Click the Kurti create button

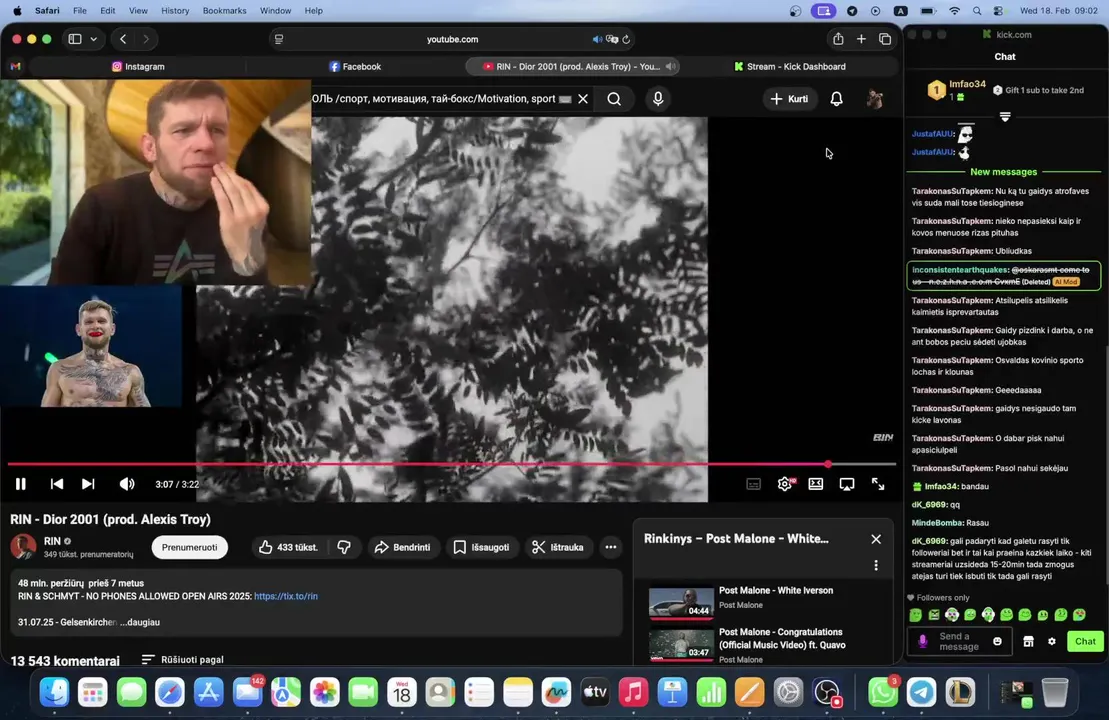click(x=789, y=99)
